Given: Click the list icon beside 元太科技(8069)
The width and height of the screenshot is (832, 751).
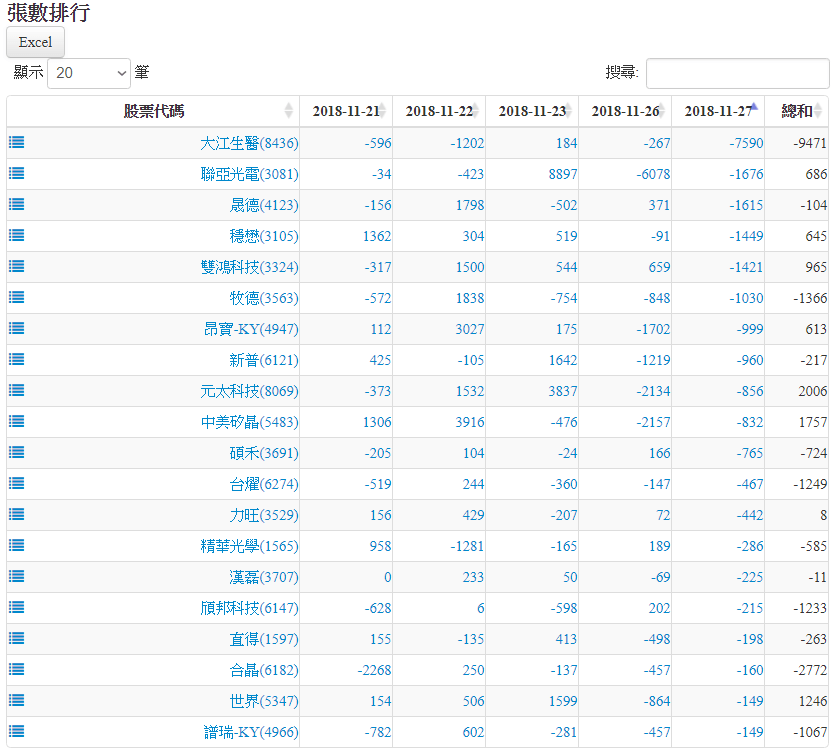Looking at the screenshot, I should (x=16, y=391).
